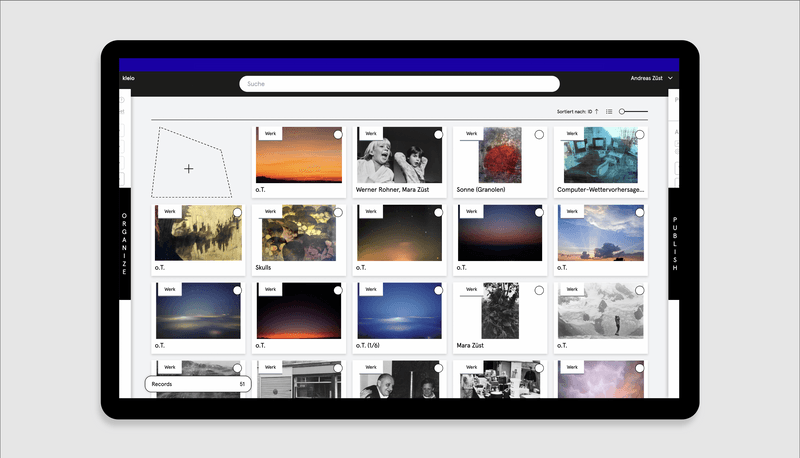
Task: Expand the Records count panel
Action: 198,384
